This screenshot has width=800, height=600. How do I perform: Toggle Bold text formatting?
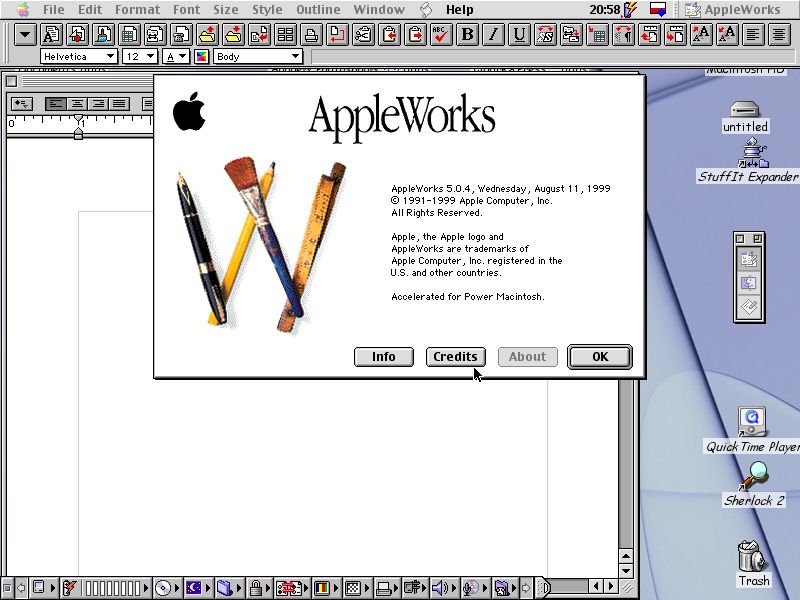coord(467,35)
